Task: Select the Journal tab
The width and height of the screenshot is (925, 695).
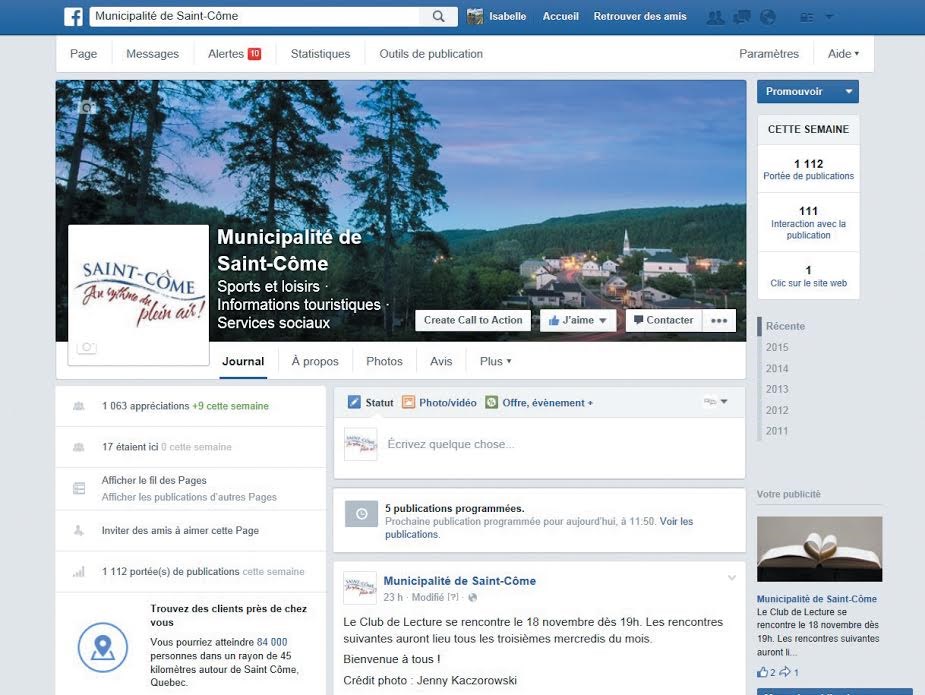Action: click(243, 361)
